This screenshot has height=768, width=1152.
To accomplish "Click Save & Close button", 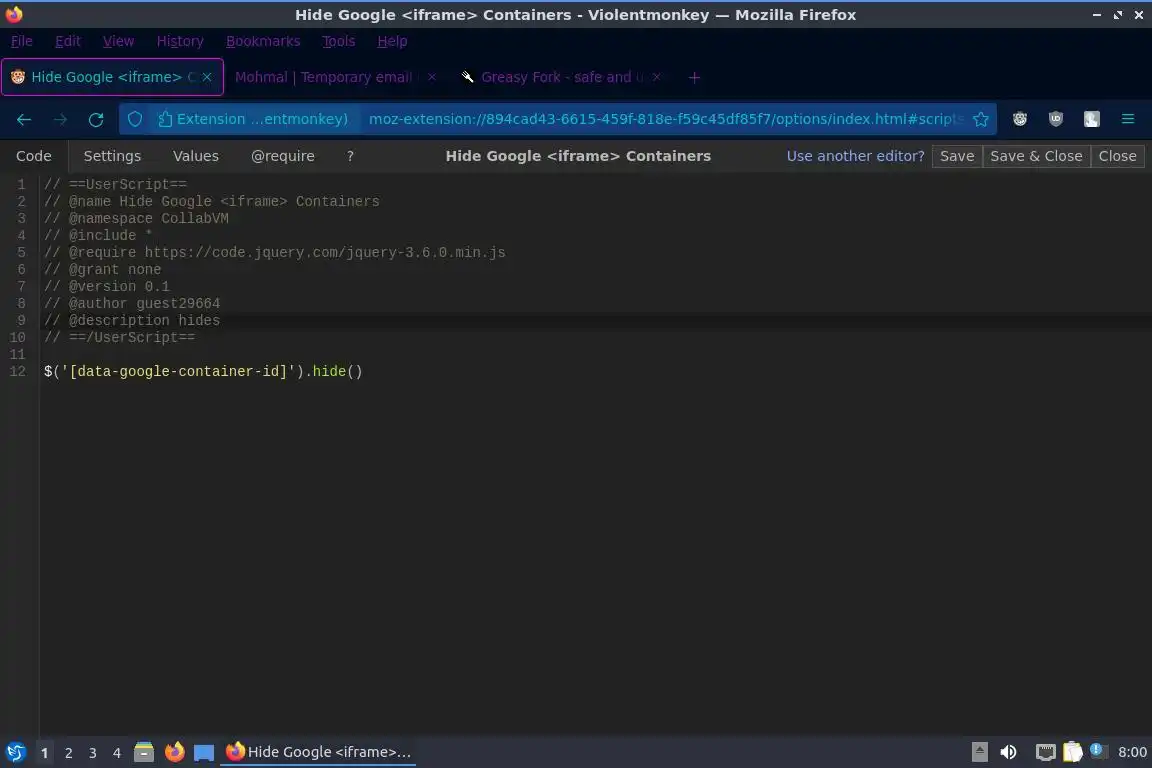I will tap(1036, 156).
